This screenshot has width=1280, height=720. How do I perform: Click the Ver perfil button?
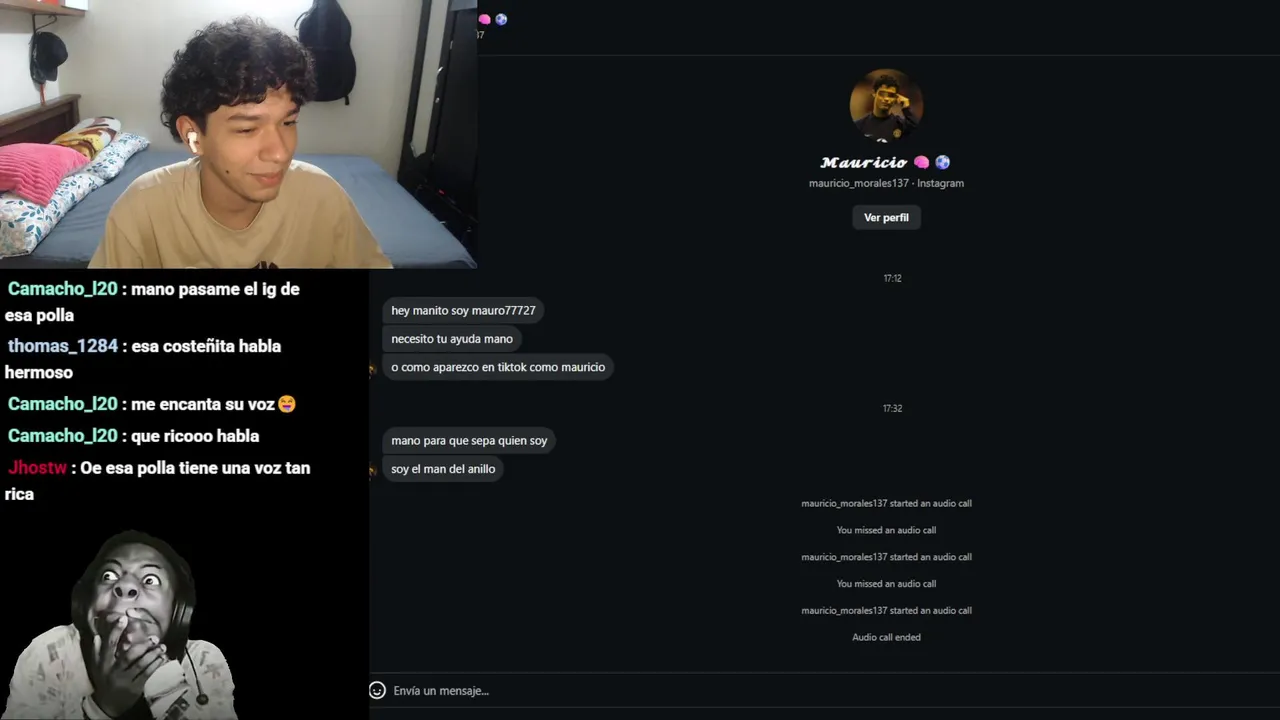(886, 217)
